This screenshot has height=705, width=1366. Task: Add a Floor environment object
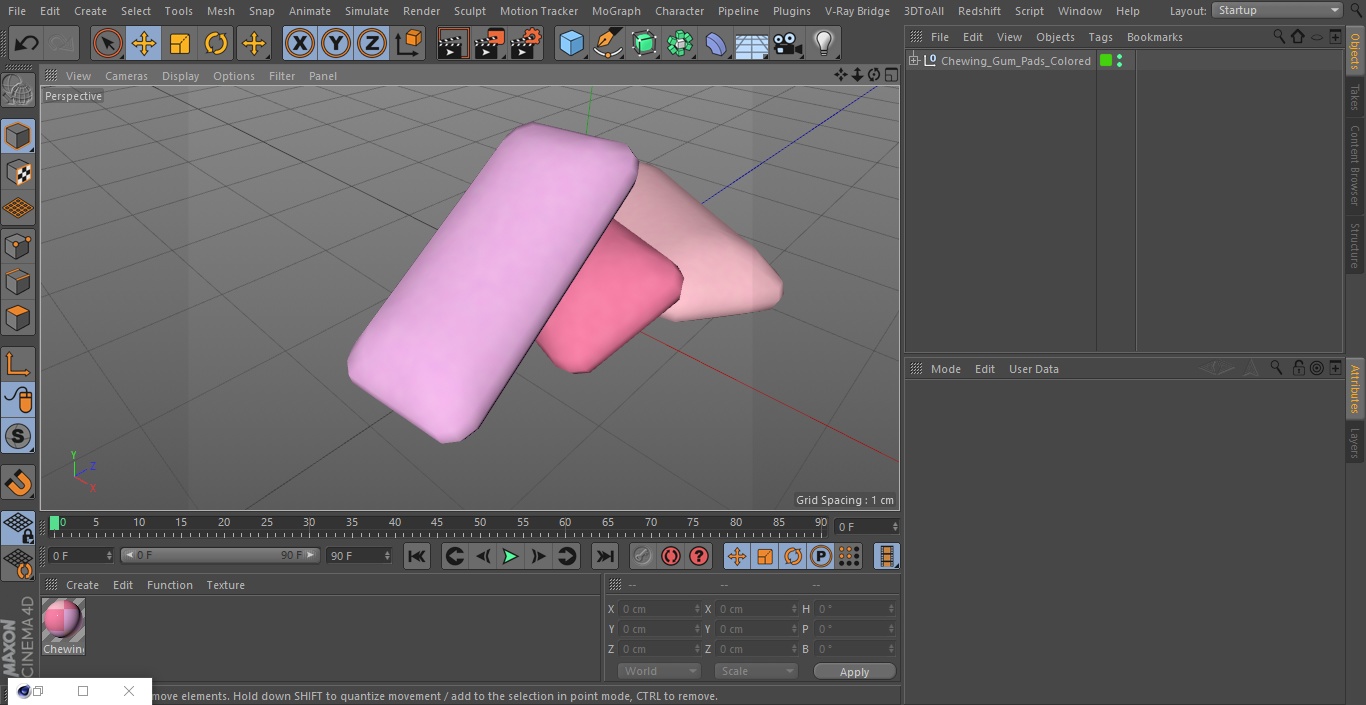[752, 43]
